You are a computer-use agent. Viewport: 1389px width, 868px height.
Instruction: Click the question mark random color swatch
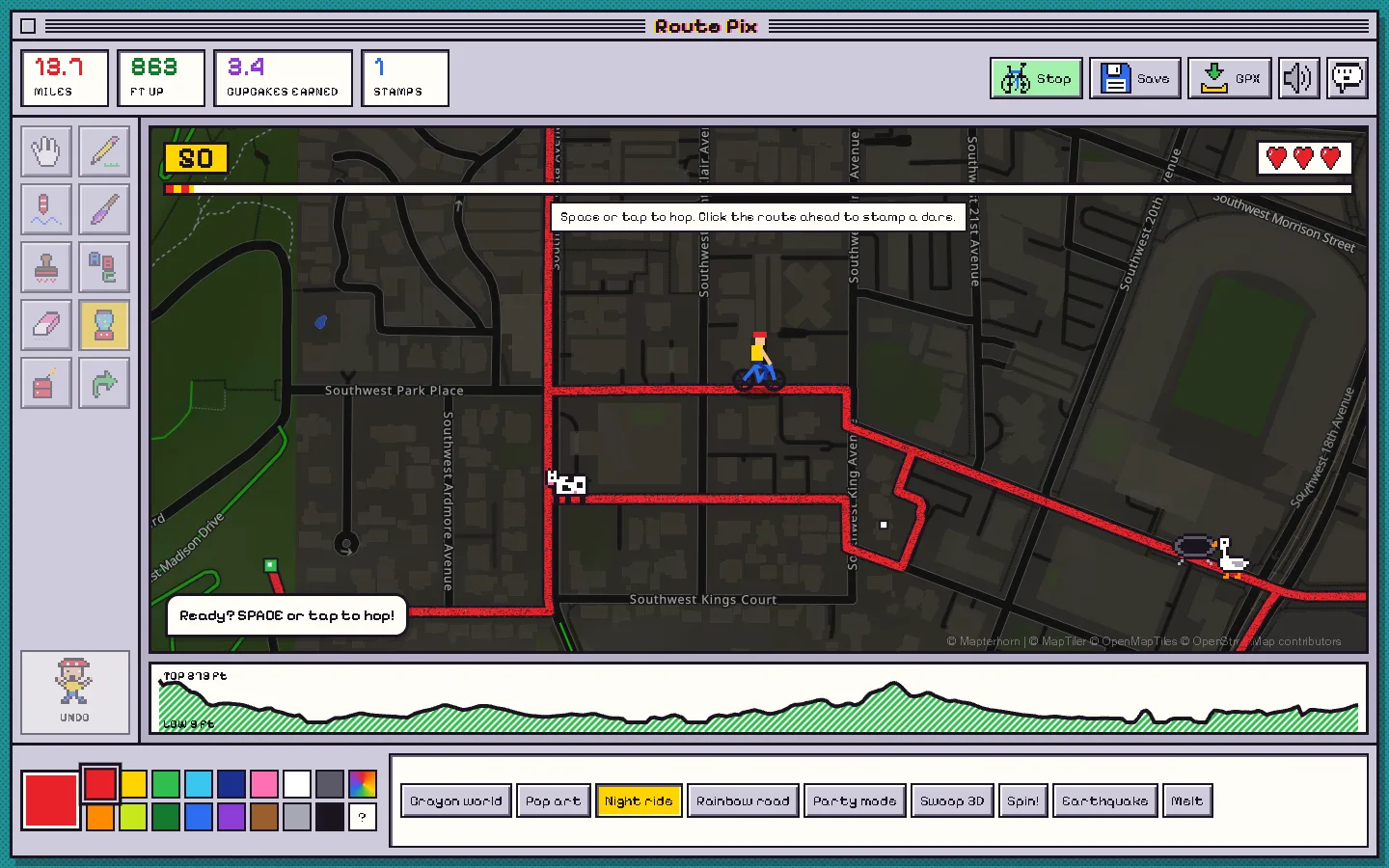point(363,817)
